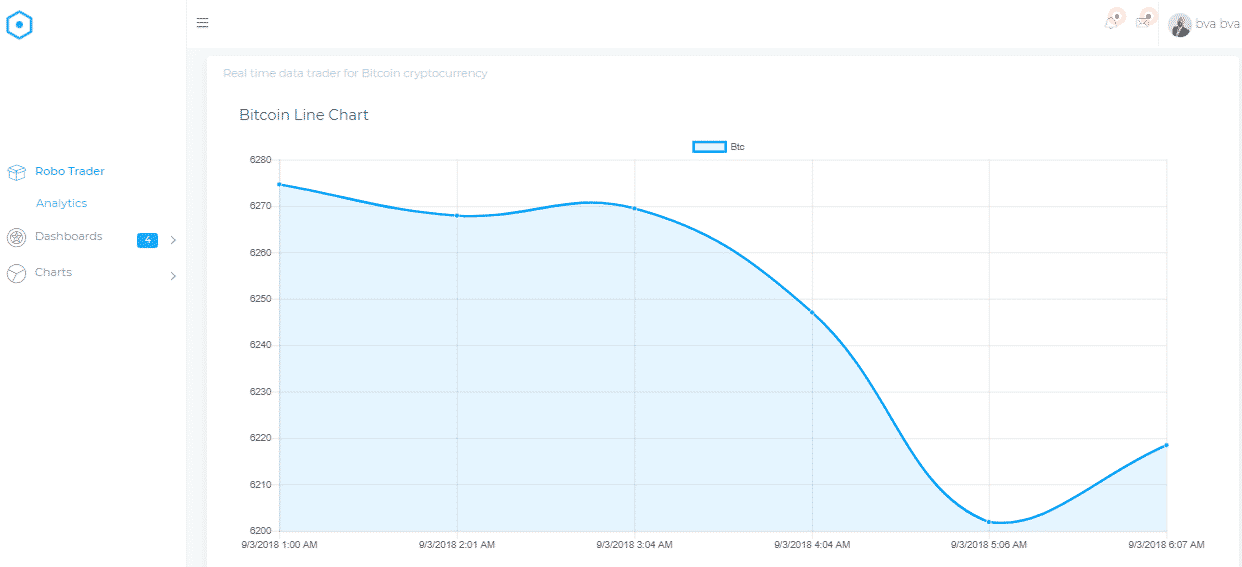Click the Btc legend label
This screenshot has height=567, width=1242.
[x=737, y=147]
